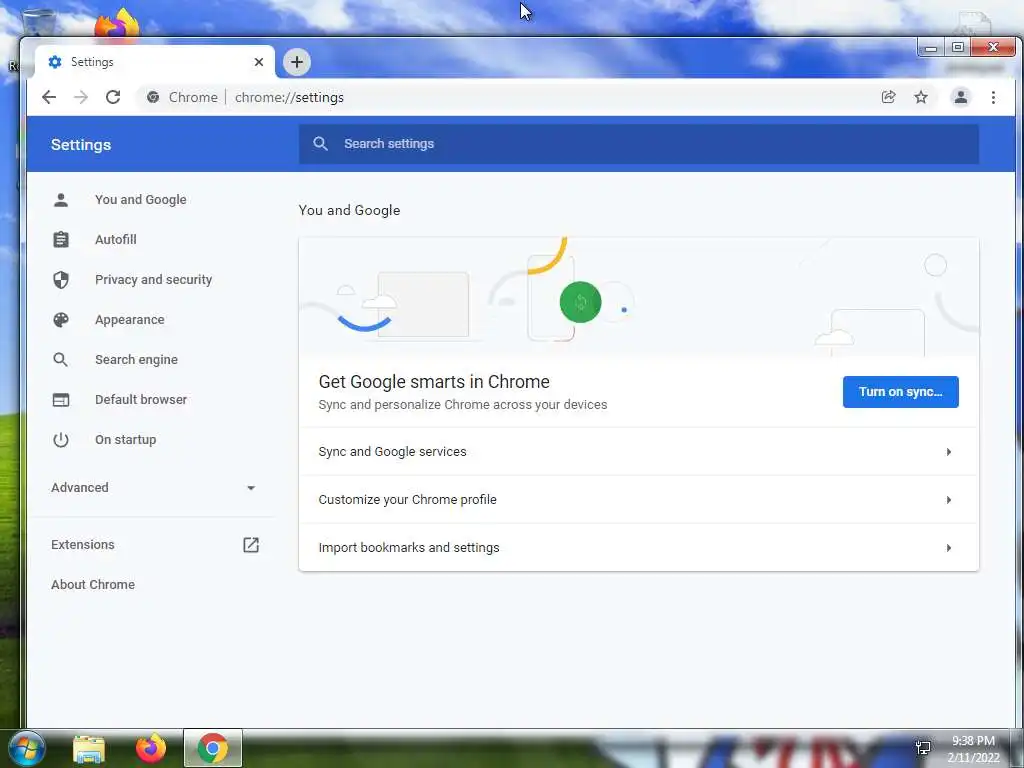Click the external-link icon beside Extensions
The height and width of the screenshot is (768, 1024).
[251, 545]
